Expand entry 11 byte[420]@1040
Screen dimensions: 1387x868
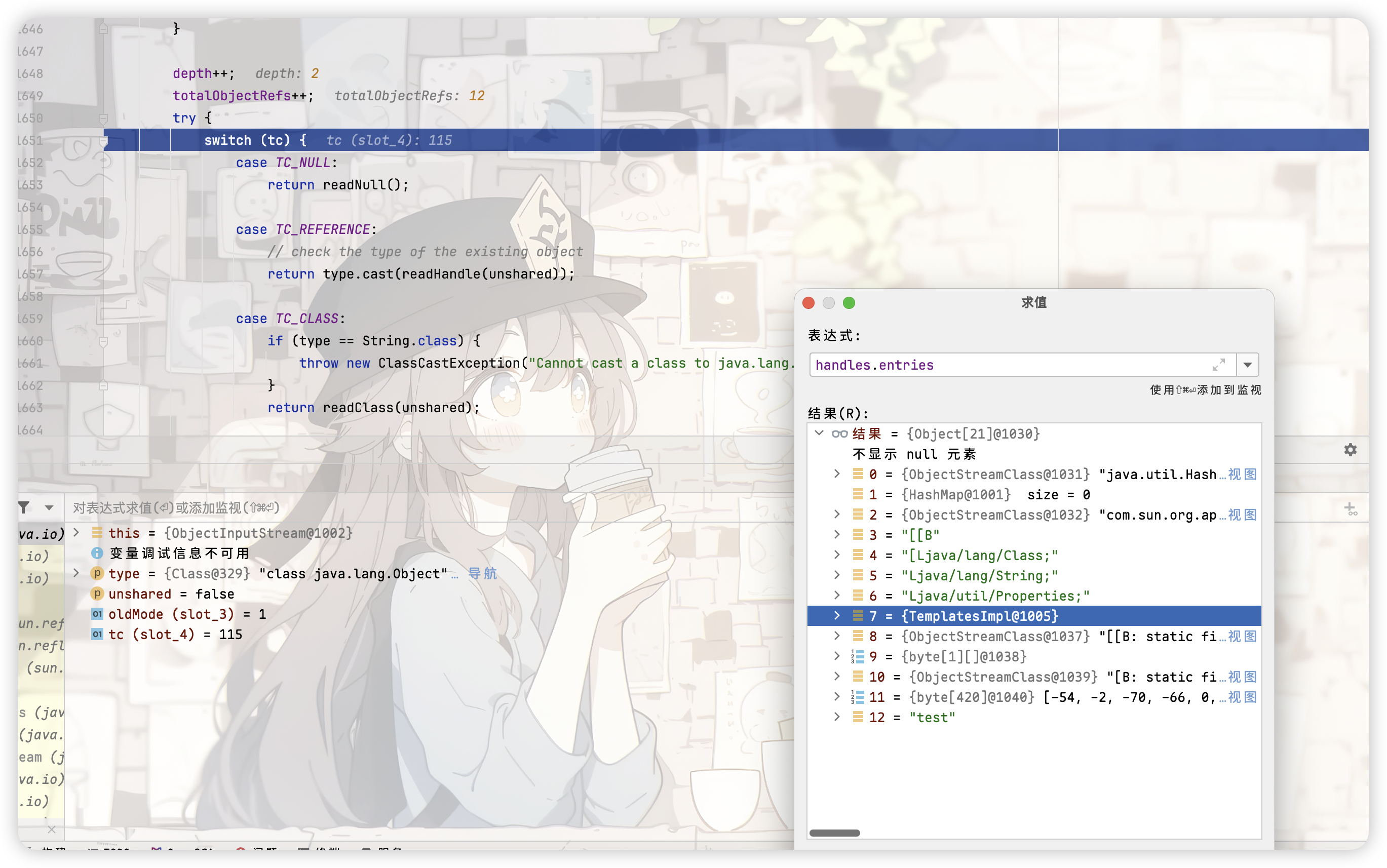(x=837, y=697)
